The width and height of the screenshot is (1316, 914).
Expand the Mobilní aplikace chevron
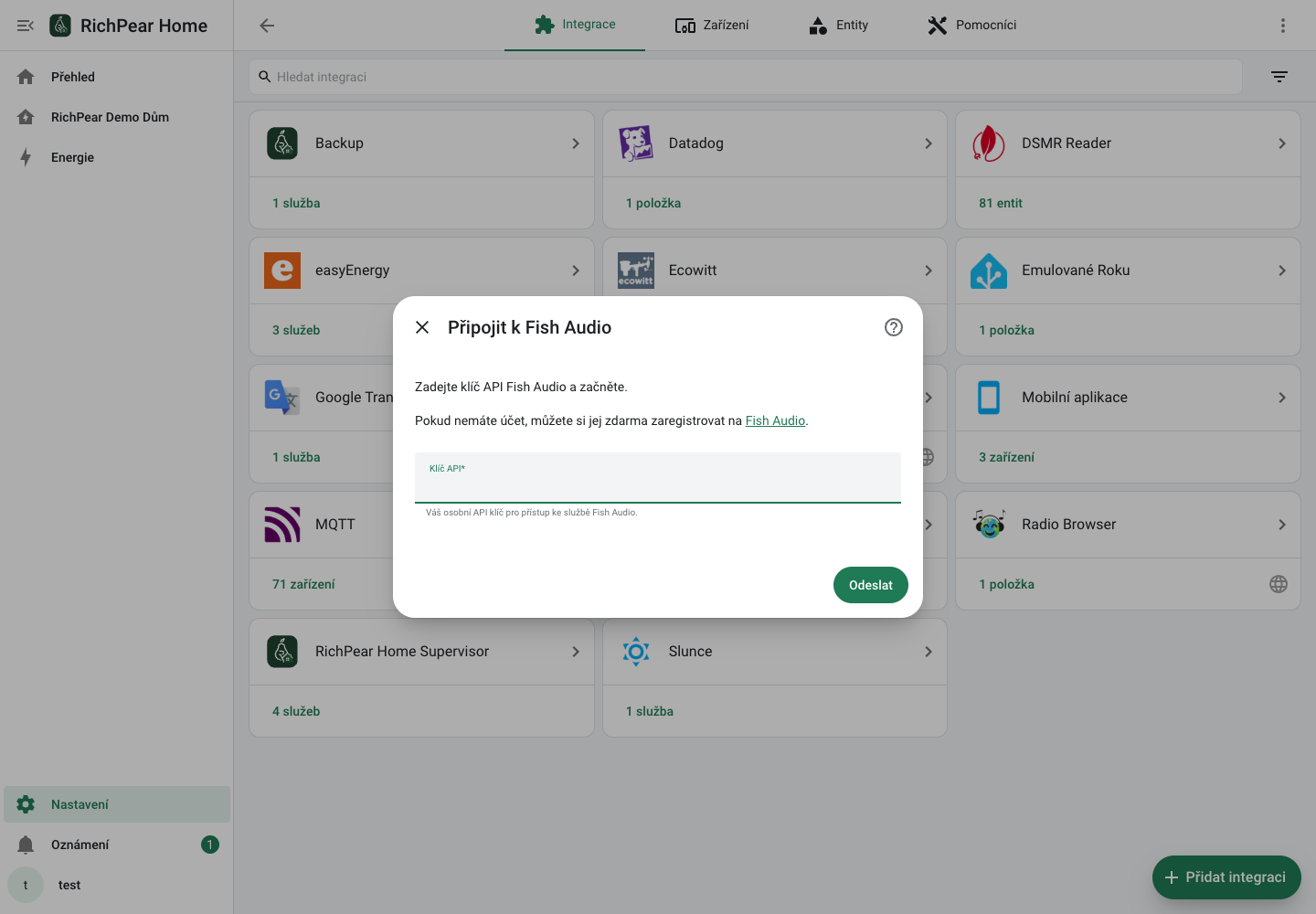[x=1282, y=398]
